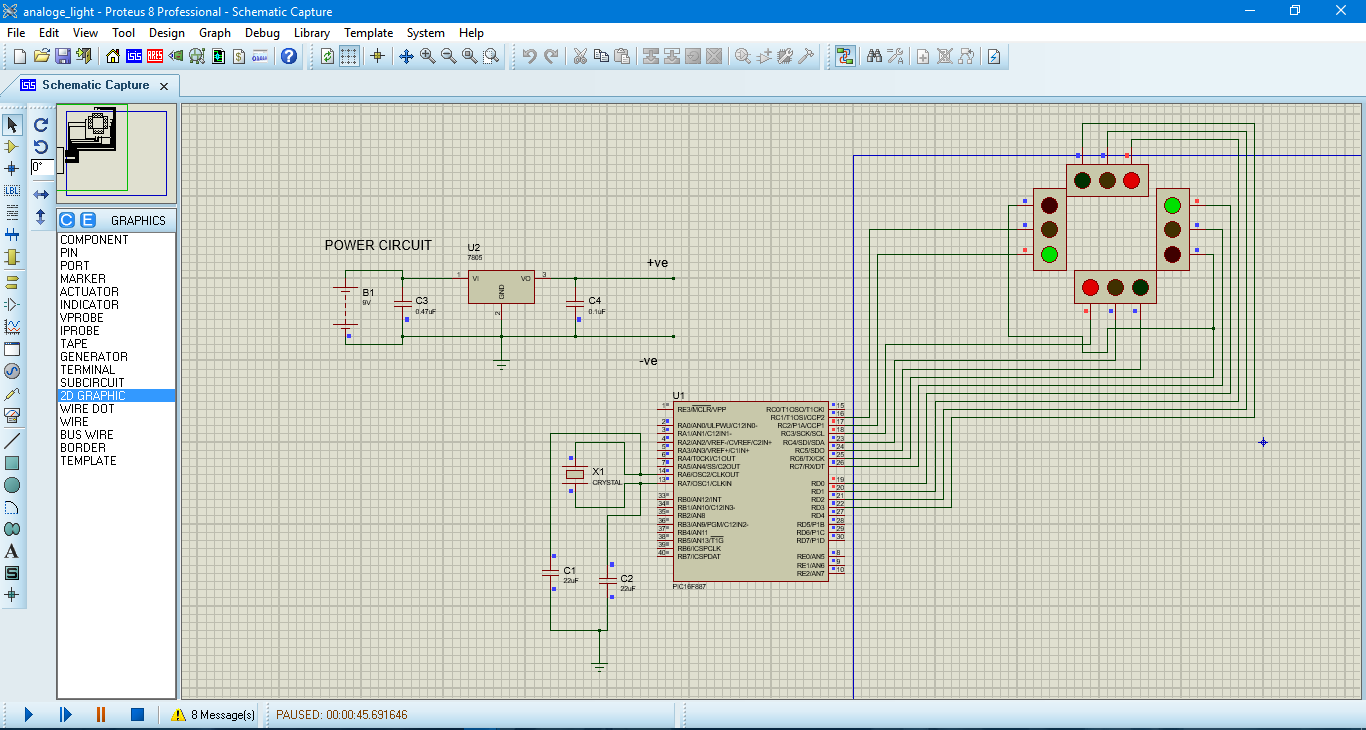Click the blue C style button
This screenshot has height=730, width=1366.
pos(67,220)
